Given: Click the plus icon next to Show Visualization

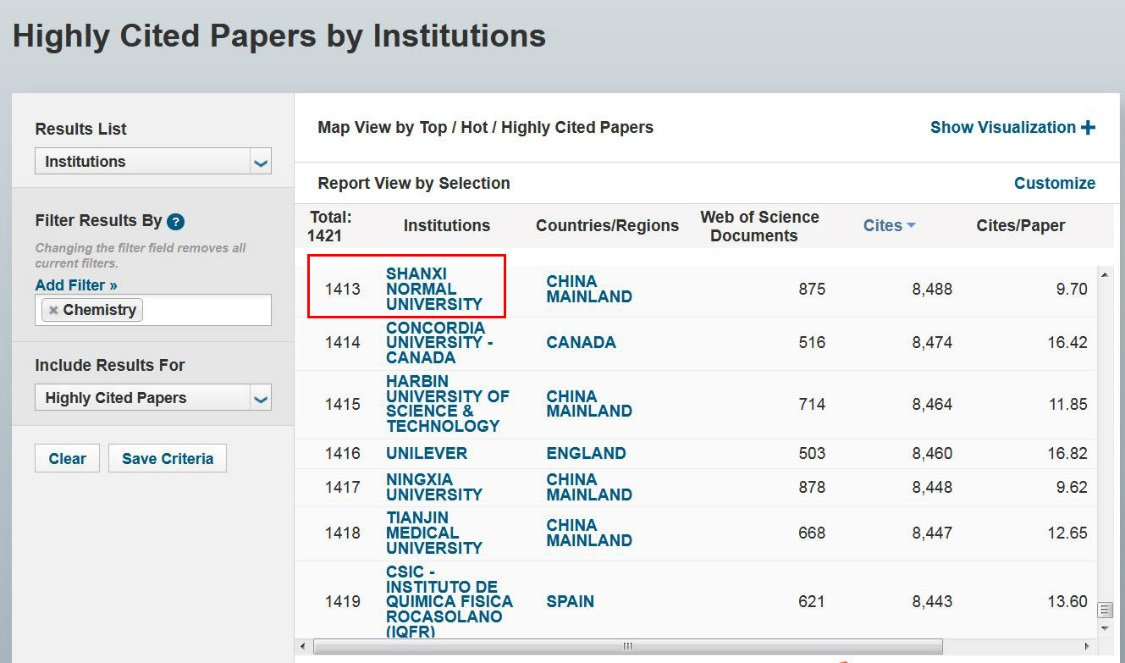Looking at the screenshot, I should click(1088, 128).
